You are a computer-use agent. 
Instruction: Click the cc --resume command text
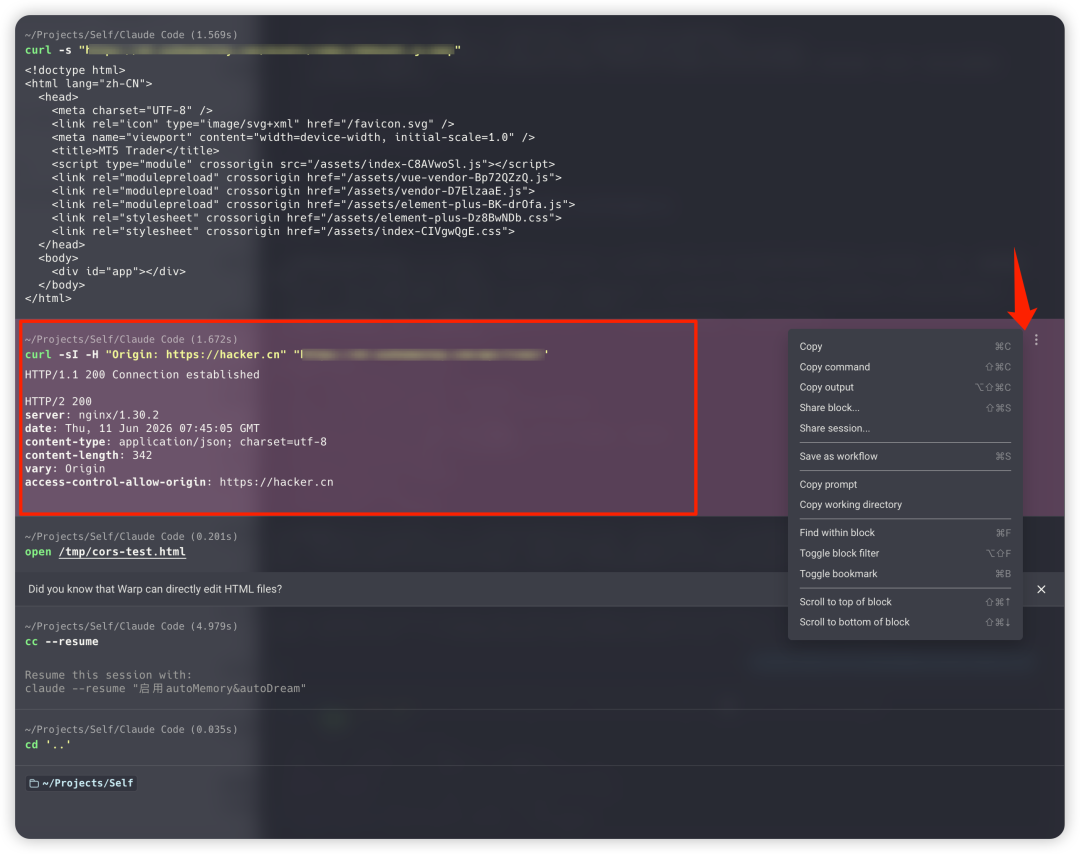[61, 642]
